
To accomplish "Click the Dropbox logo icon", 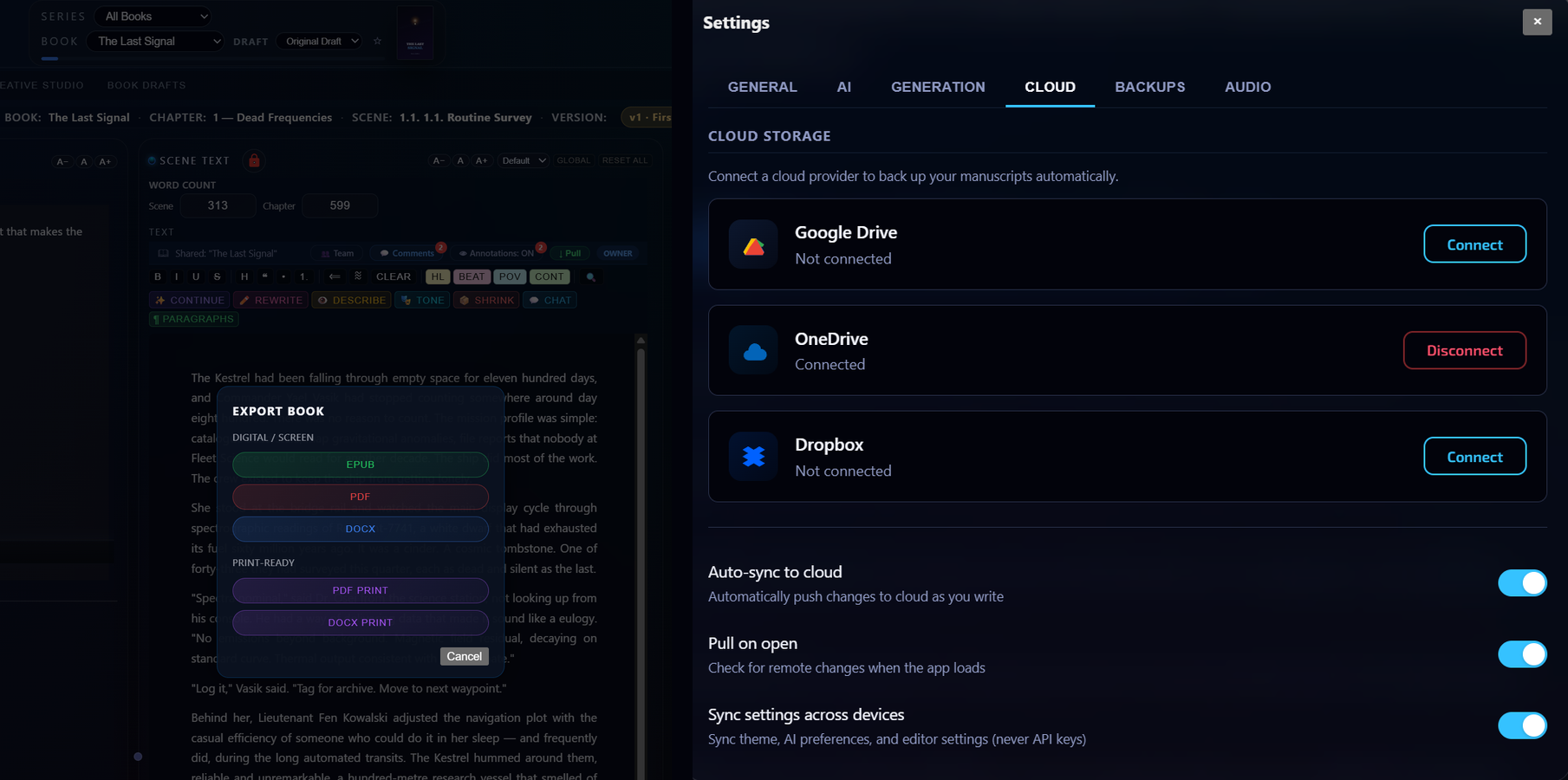I will pos(753,457).
